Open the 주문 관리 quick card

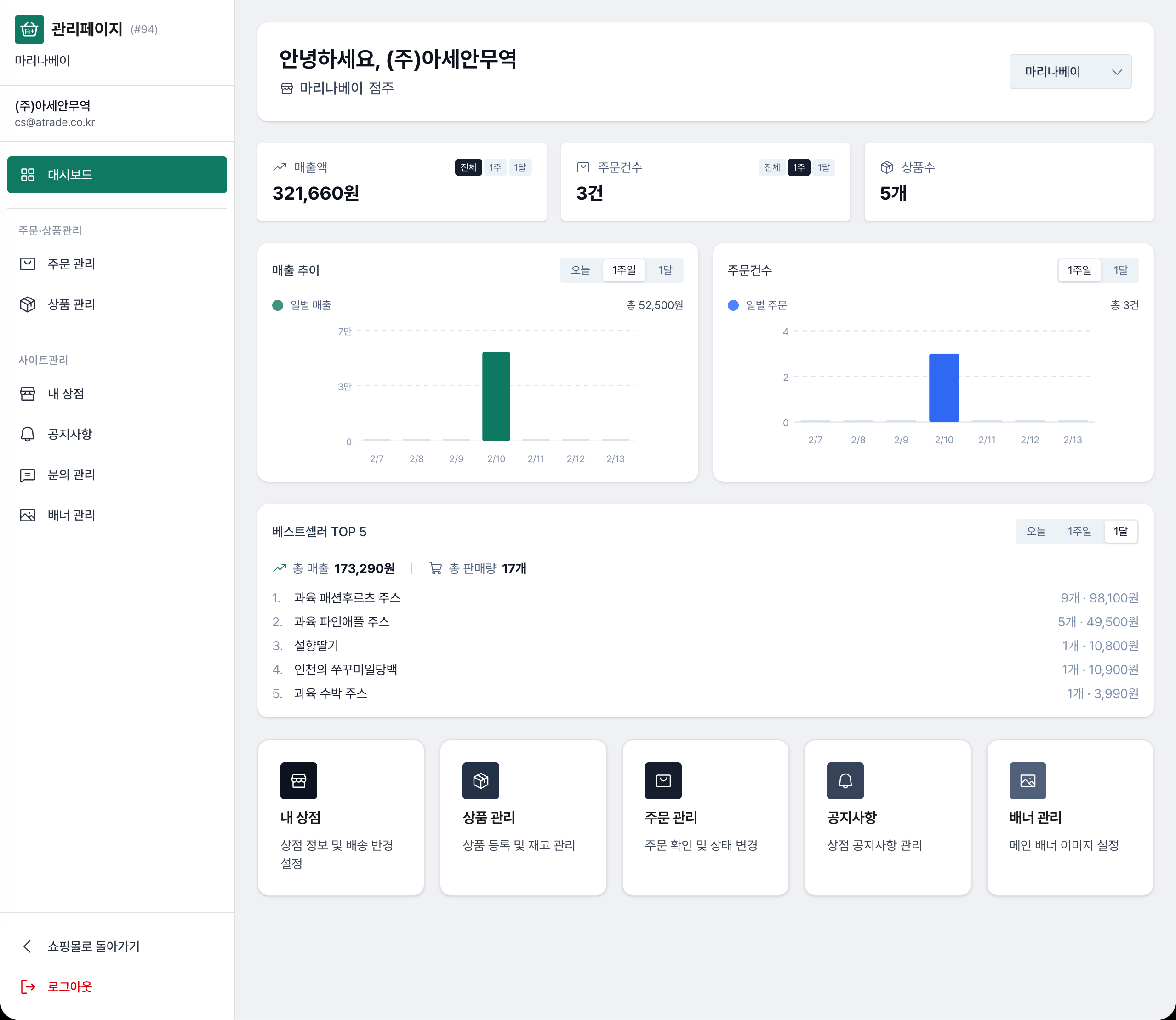click(x=706, y=818)
